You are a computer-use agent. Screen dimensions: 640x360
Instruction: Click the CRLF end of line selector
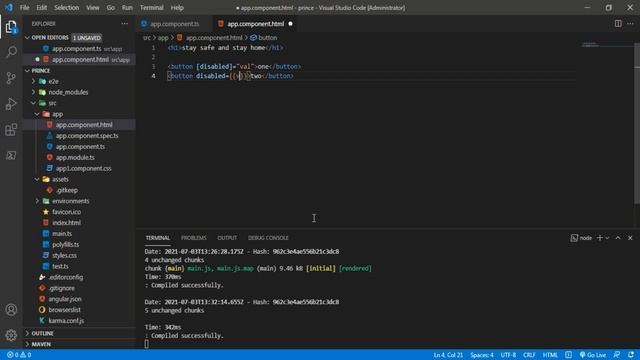coord(529,355)
